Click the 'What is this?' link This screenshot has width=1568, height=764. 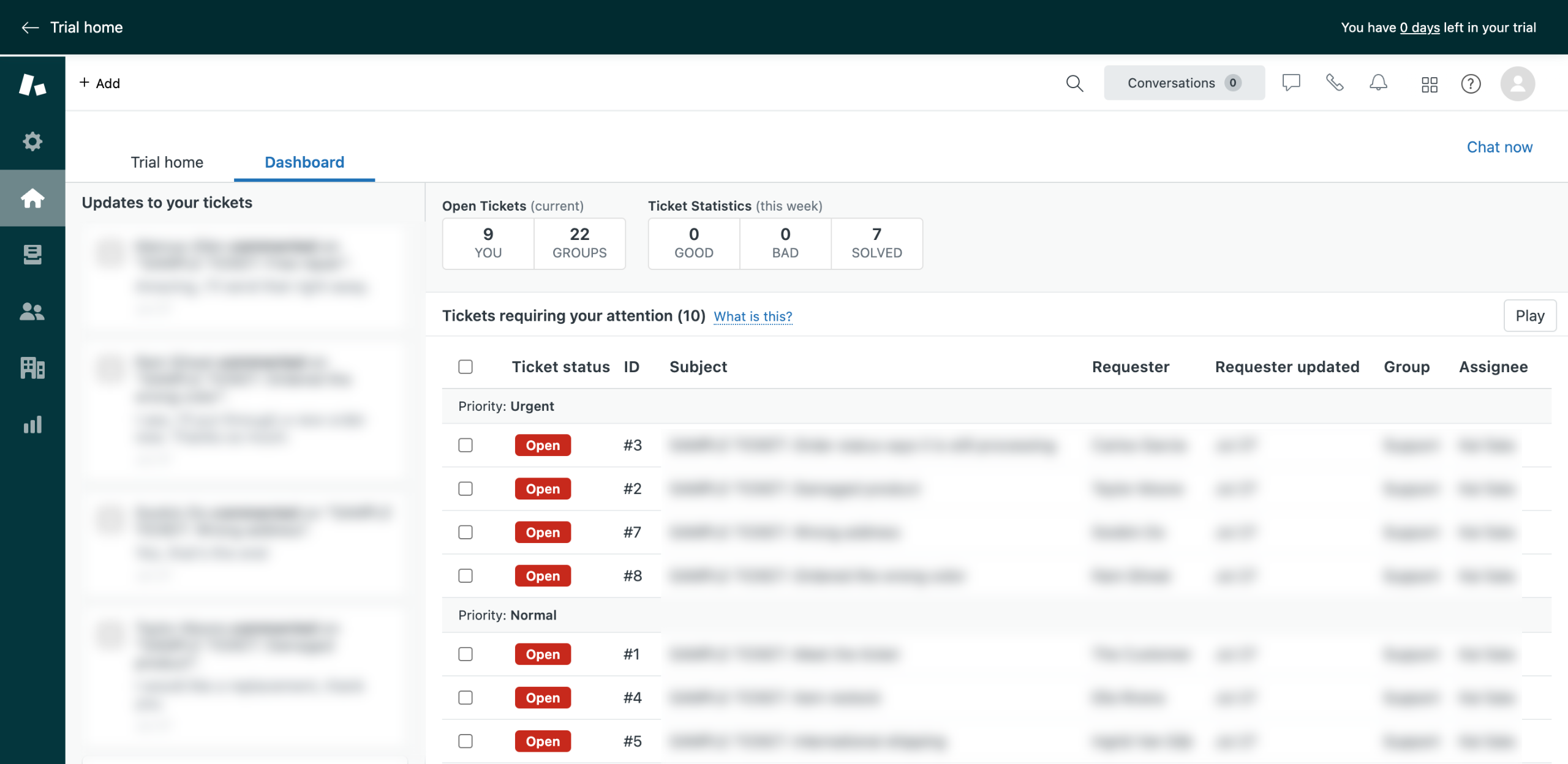pos(753,316)
